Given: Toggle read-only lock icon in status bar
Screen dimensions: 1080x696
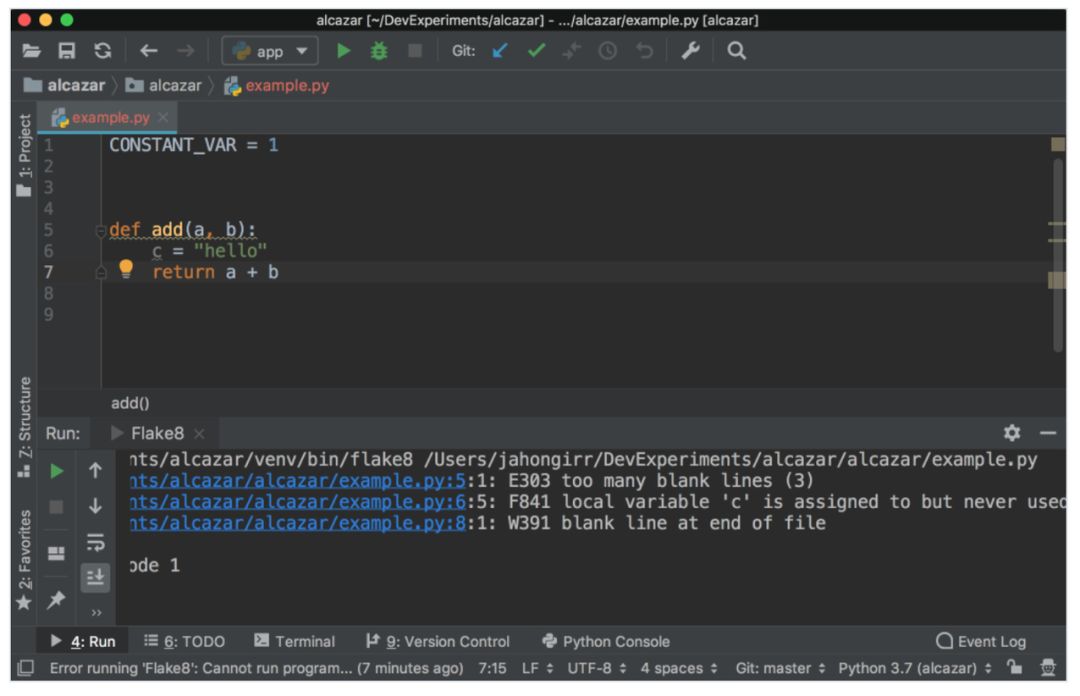Looking at the screenshot, I should (x=1015, y=668).
